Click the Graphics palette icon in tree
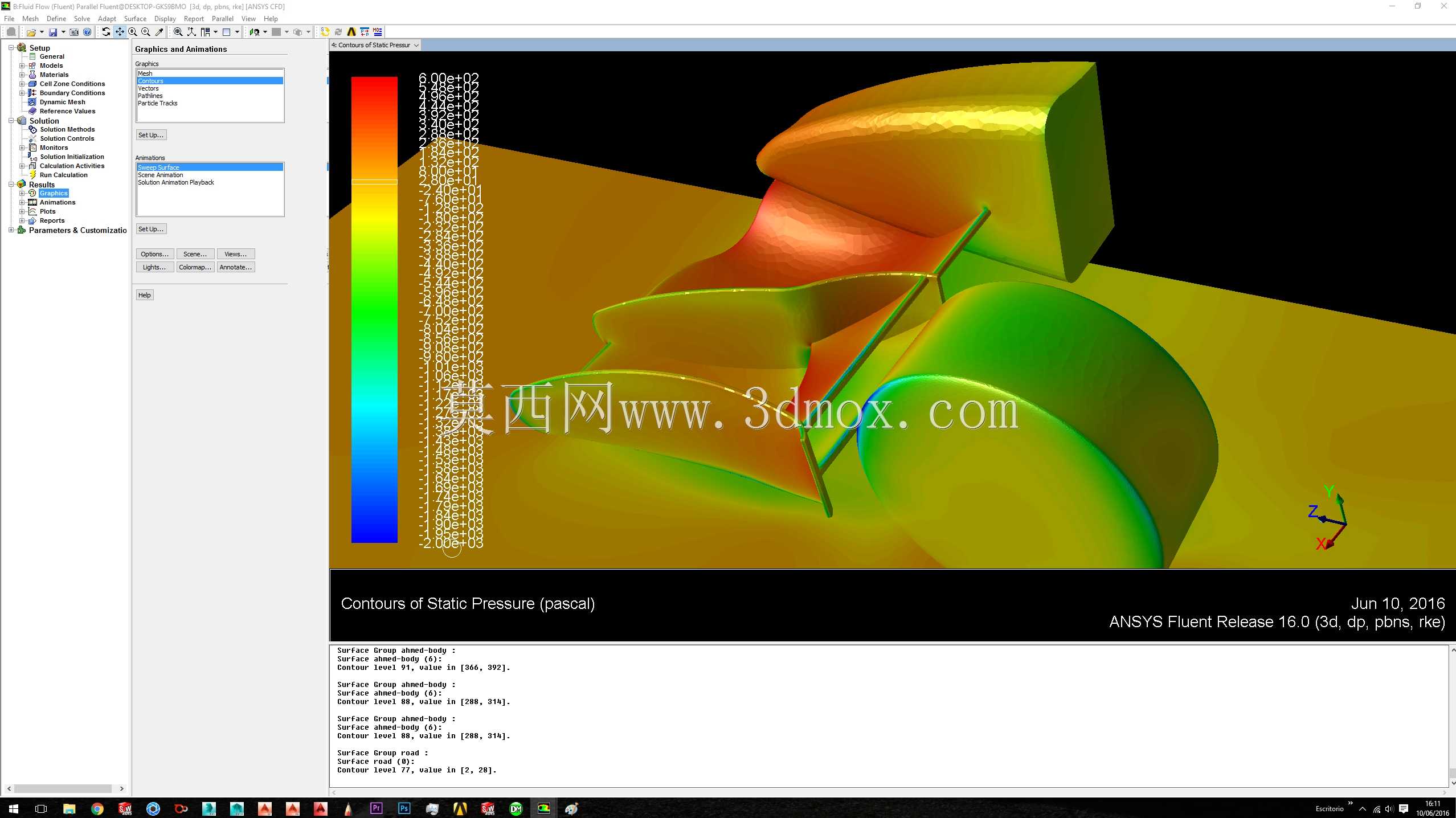 pyautogui.click(x=32, y=193)
